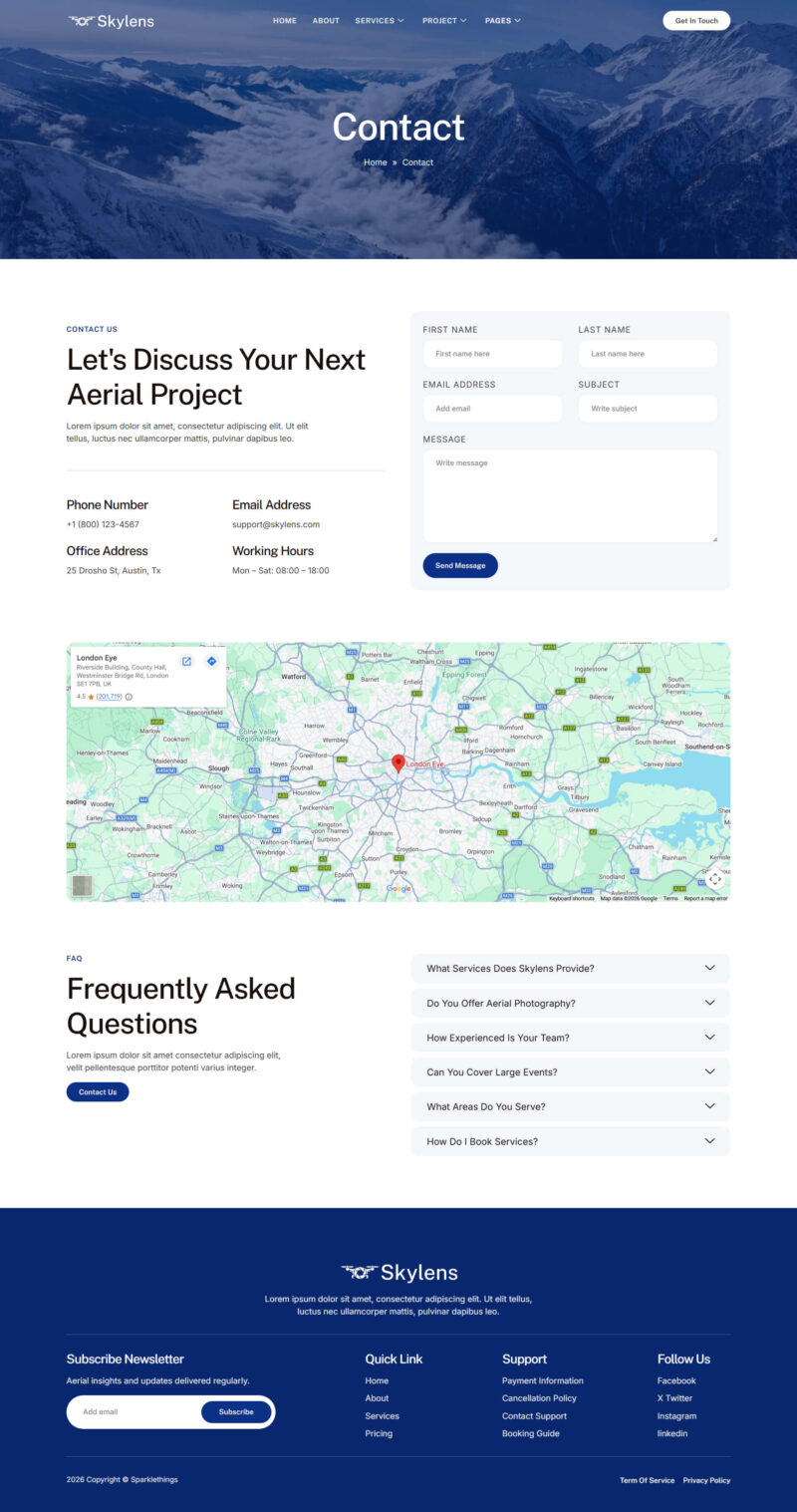This screenshot has width=797, height=1512.
Task: Open Instagram link under Follow Us
Action: coord(676,1416)
